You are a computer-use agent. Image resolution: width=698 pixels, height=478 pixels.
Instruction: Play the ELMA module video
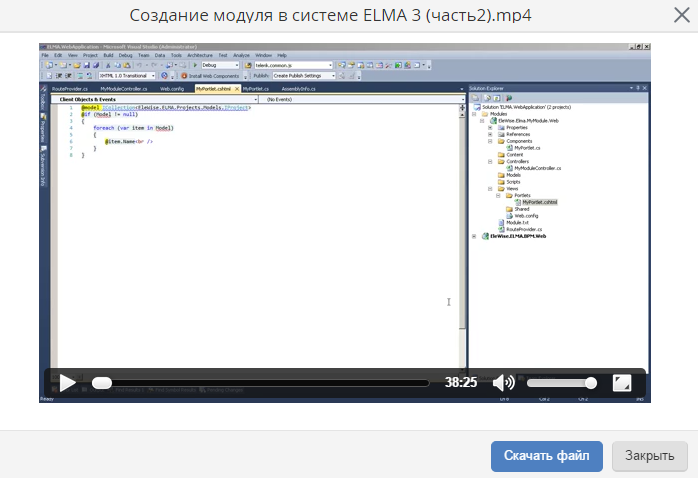pos(67,382)
